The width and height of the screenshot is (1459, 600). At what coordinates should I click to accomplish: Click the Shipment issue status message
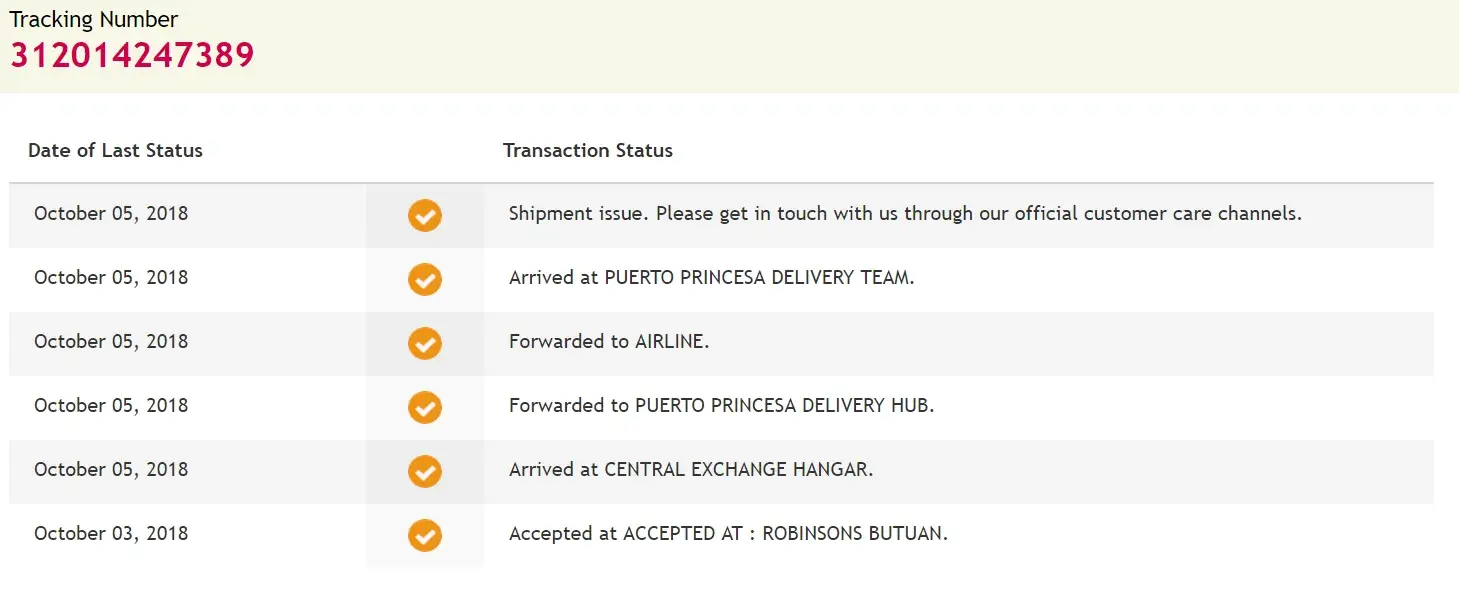(905, 213)
